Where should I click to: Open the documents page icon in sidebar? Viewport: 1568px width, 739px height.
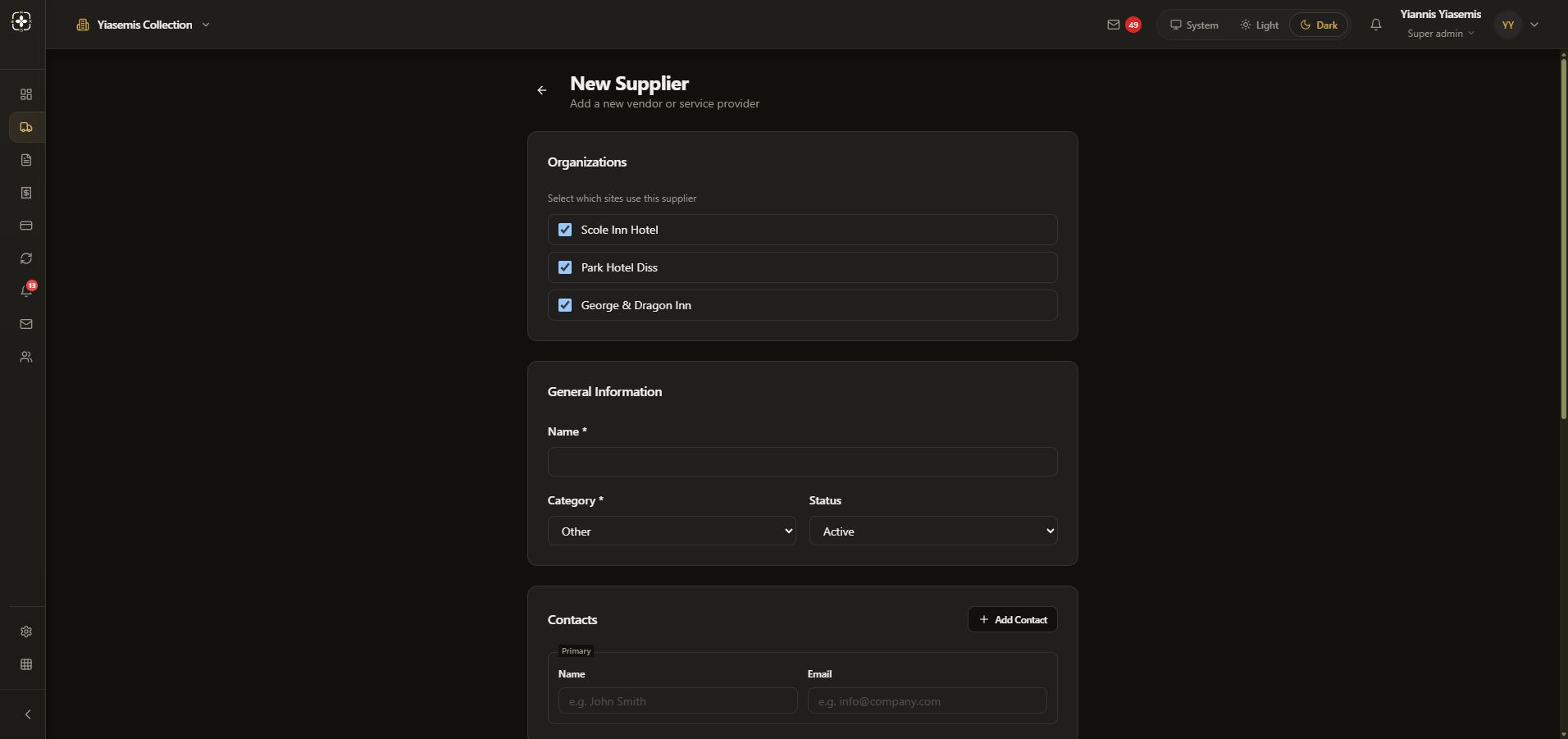[x=26, y=160]
